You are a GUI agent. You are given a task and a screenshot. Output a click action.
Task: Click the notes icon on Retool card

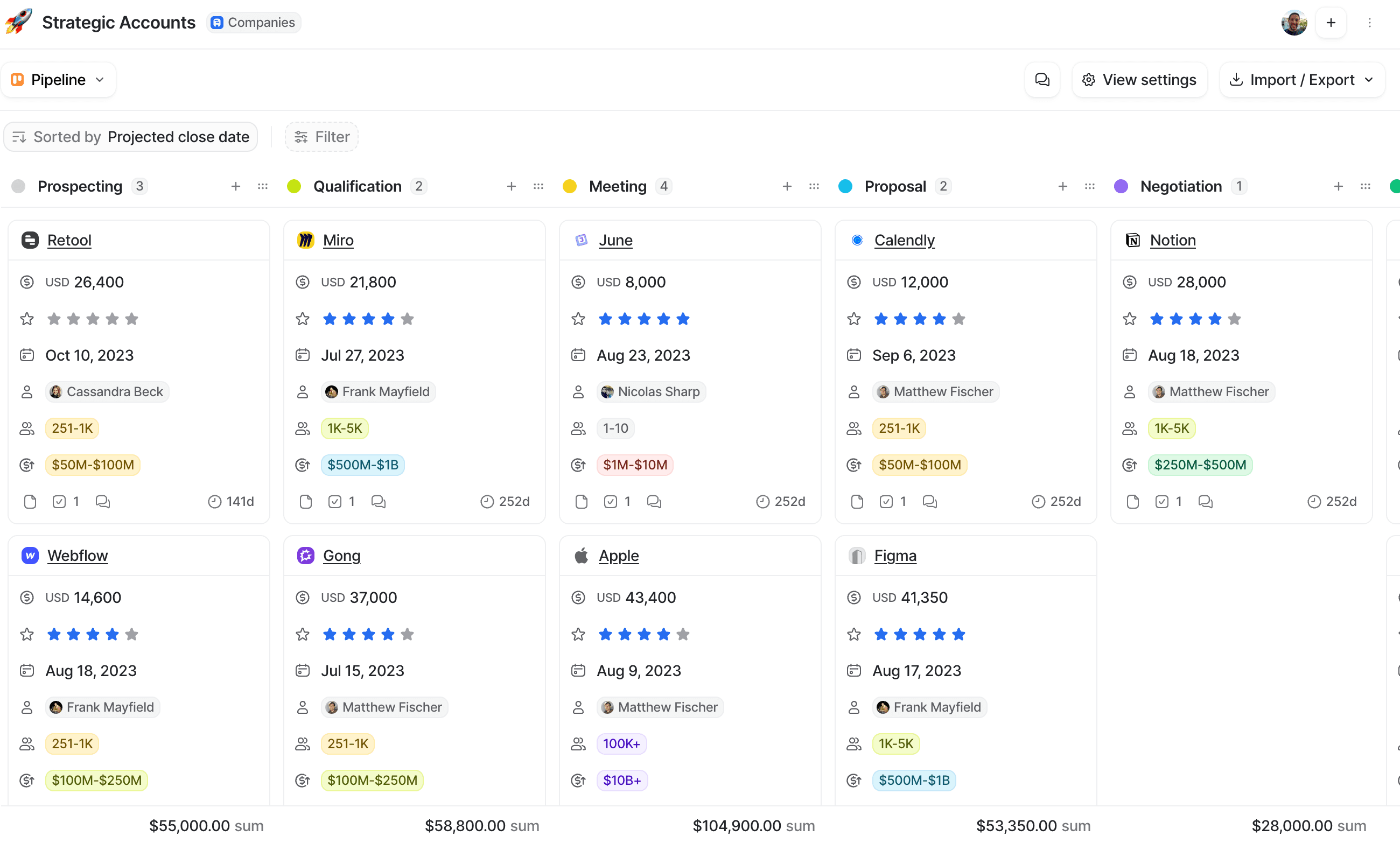pos(30,502)
